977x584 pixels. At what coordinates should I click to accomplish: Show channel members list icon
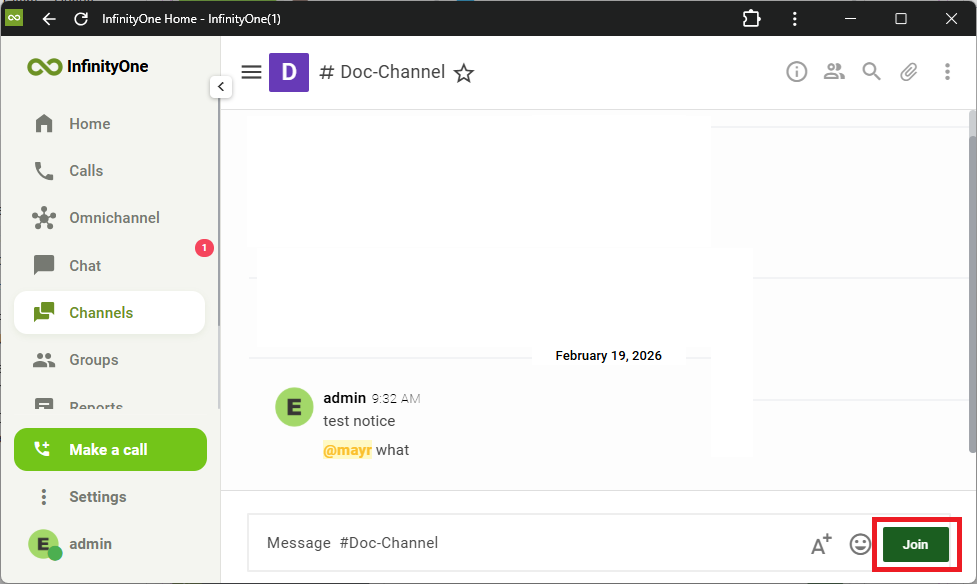click(834, 72)
